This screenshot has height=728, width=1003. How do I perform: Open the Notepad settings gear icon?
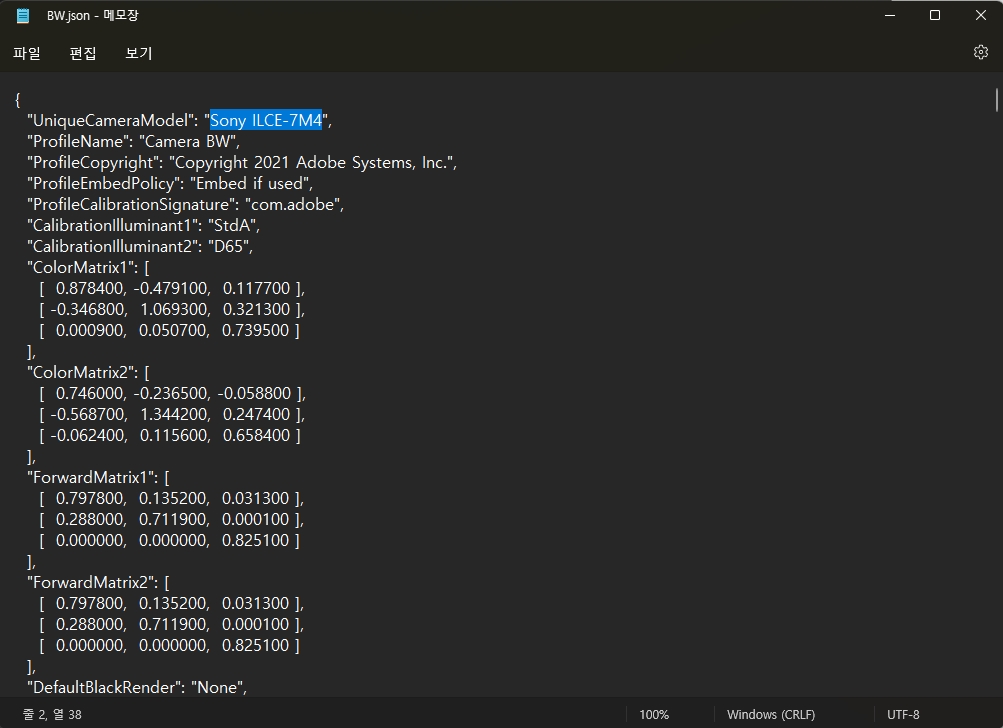980,52
